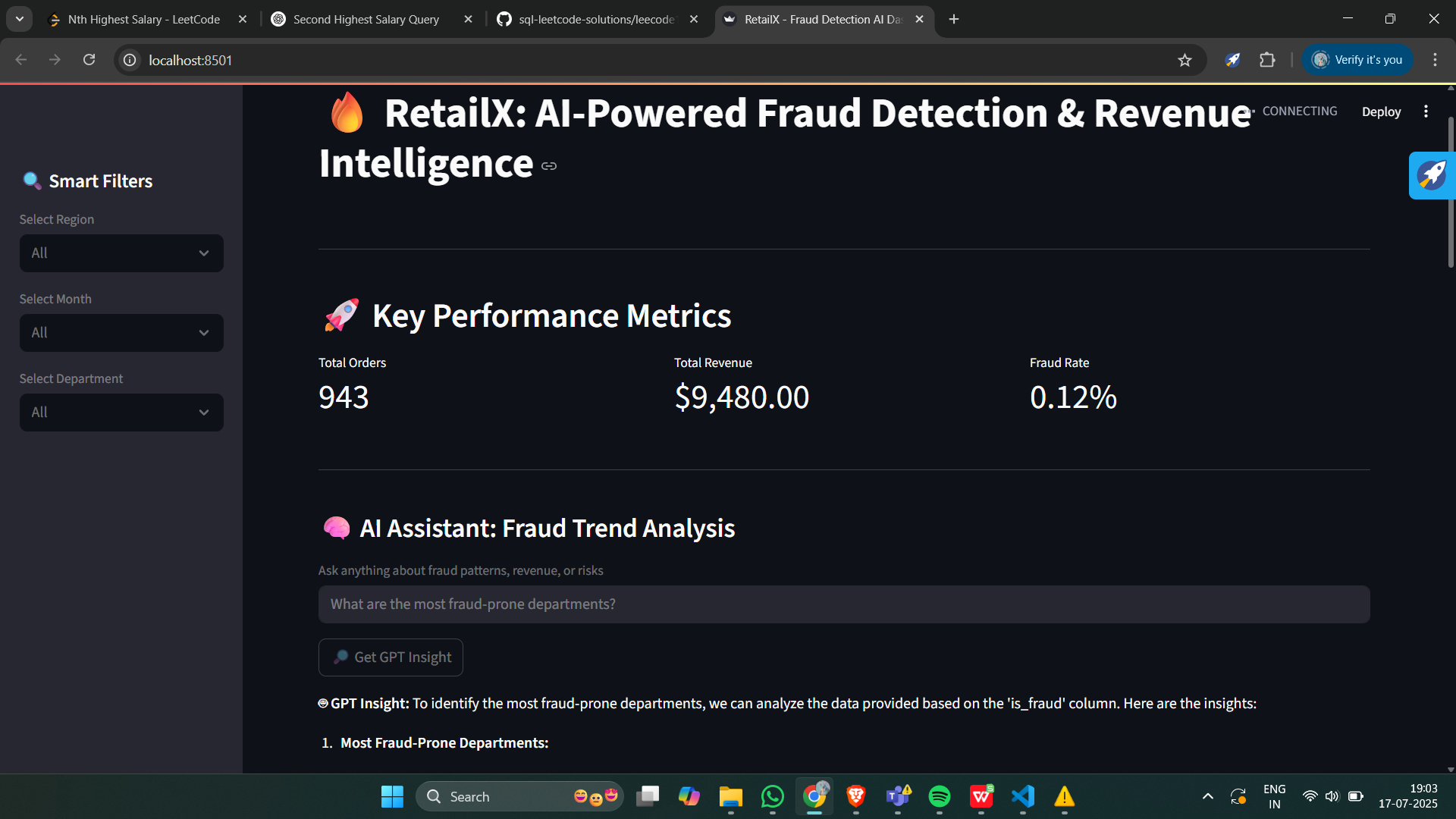Image resolution: width=1456 pixels, height=819 pixels.
Task: Expand the Select Month dropdown
Action: point(121,333)
